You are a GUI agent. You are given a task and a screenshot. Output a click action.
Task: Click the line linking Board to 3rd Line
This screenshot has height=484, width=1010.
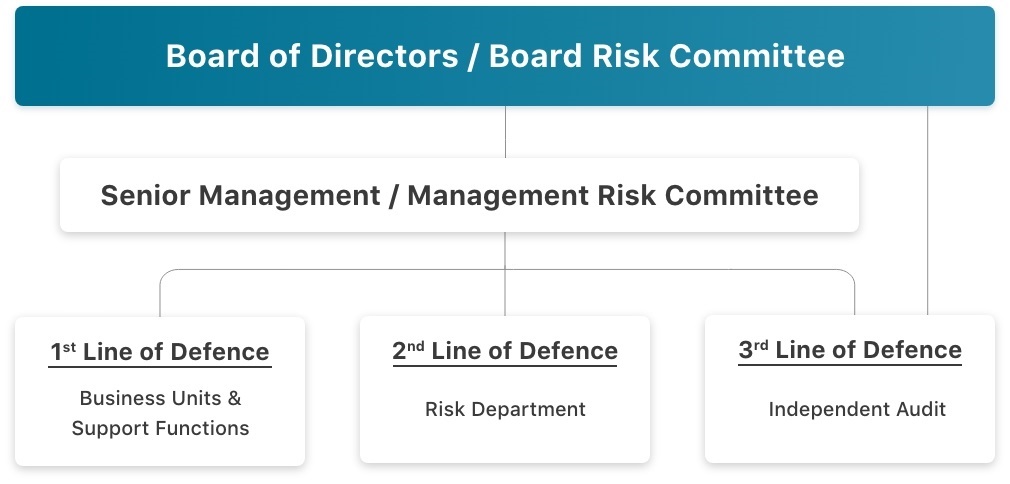click(x=928, y=211)
